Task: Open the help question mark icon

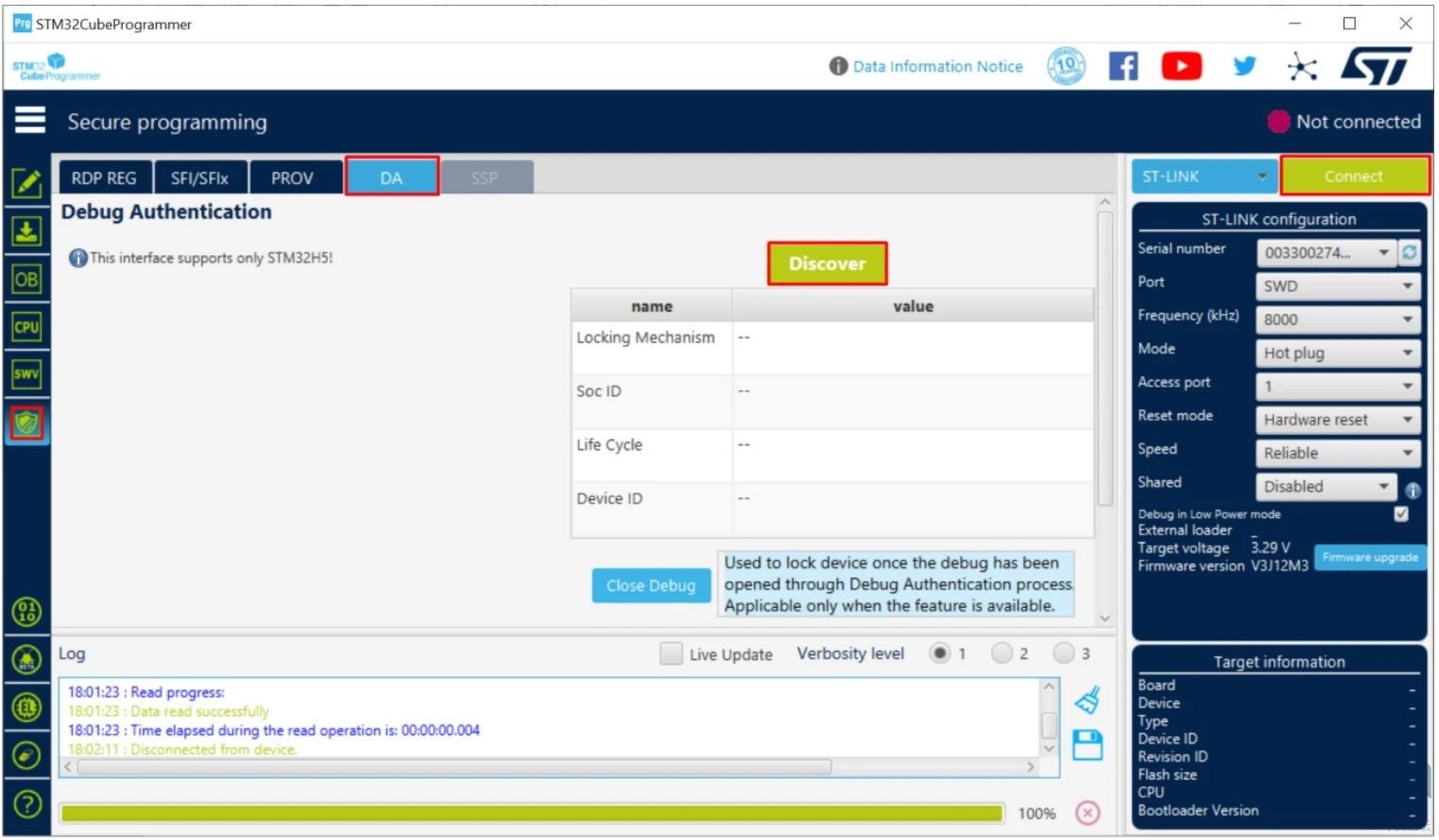Action: tap(27, 804)
